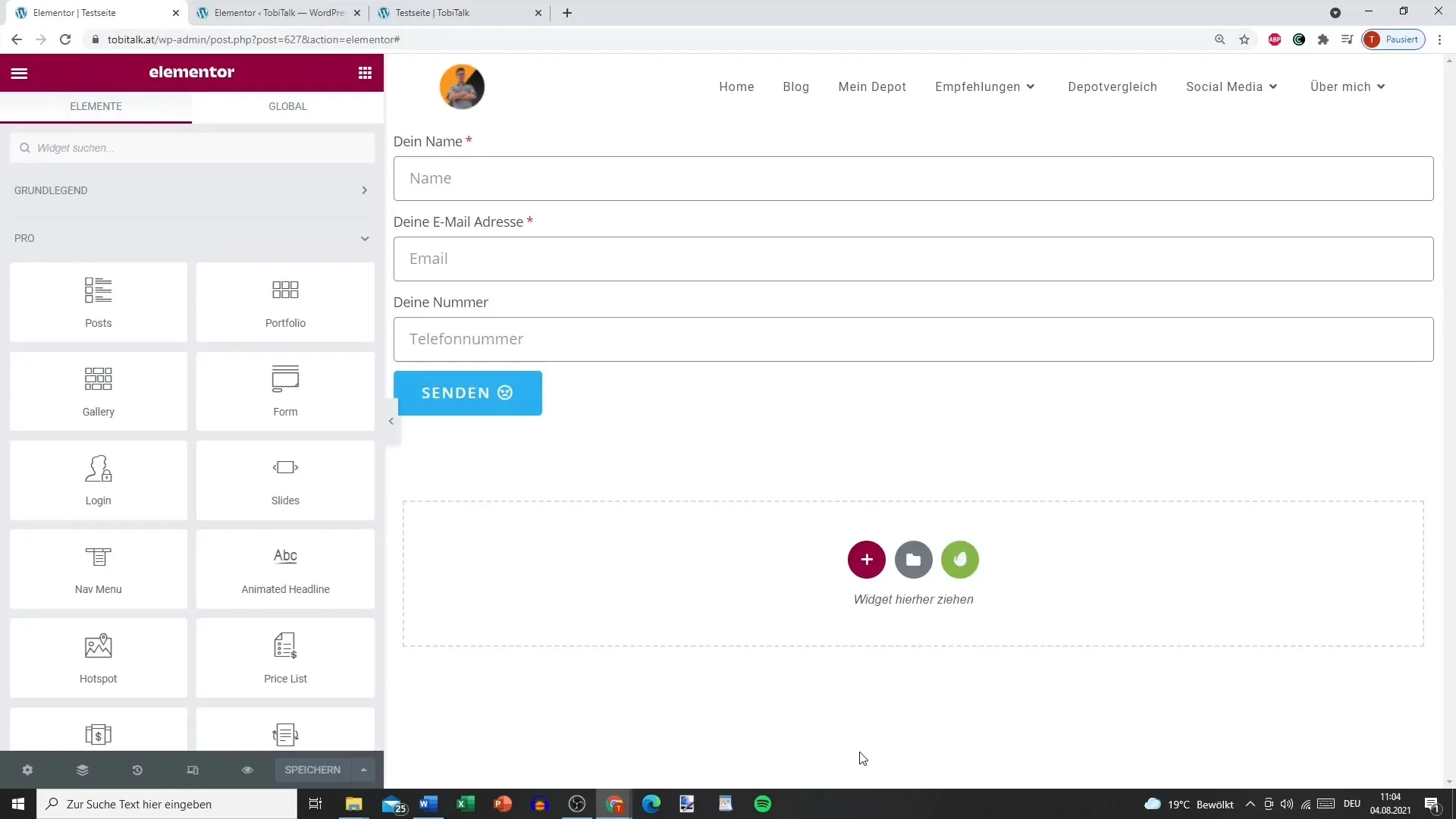Switch to the Elementor ‹ TobiTalk browser tab

pyautogui.click(x=279, y=13)
